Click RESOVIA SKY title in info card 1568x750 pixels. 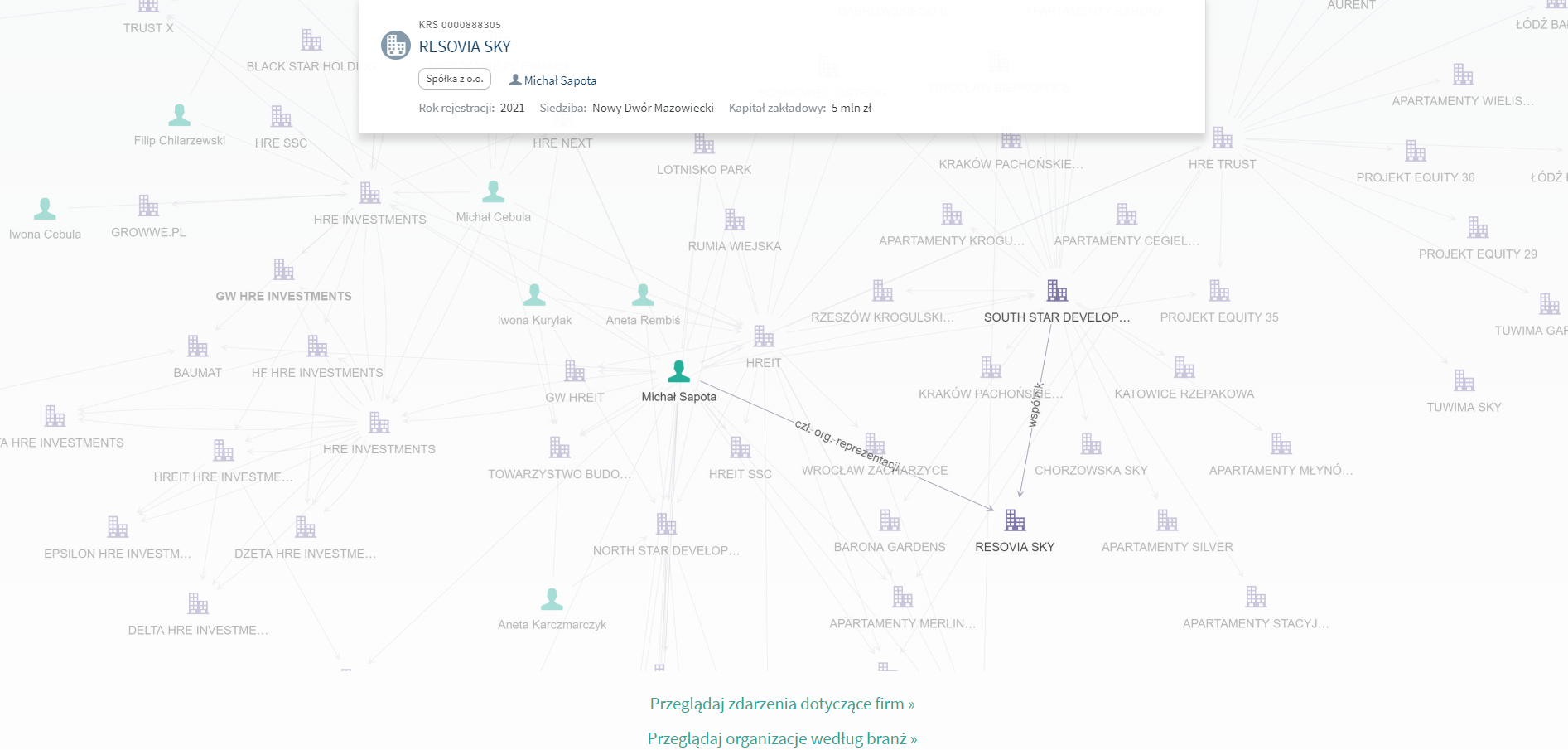465,47
